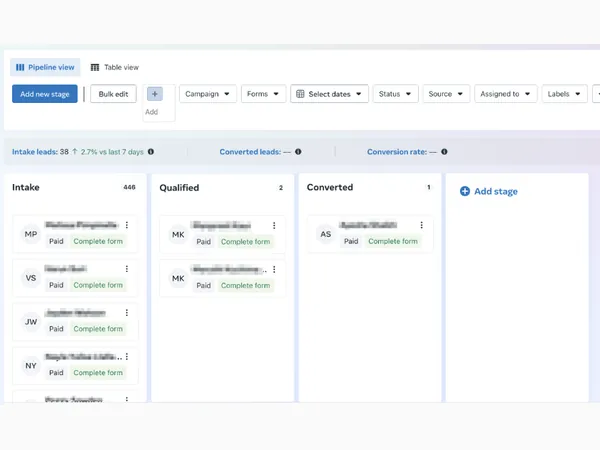Select the VS avatar in Intake
600x450 pixels.
click(x=31, y=278)
